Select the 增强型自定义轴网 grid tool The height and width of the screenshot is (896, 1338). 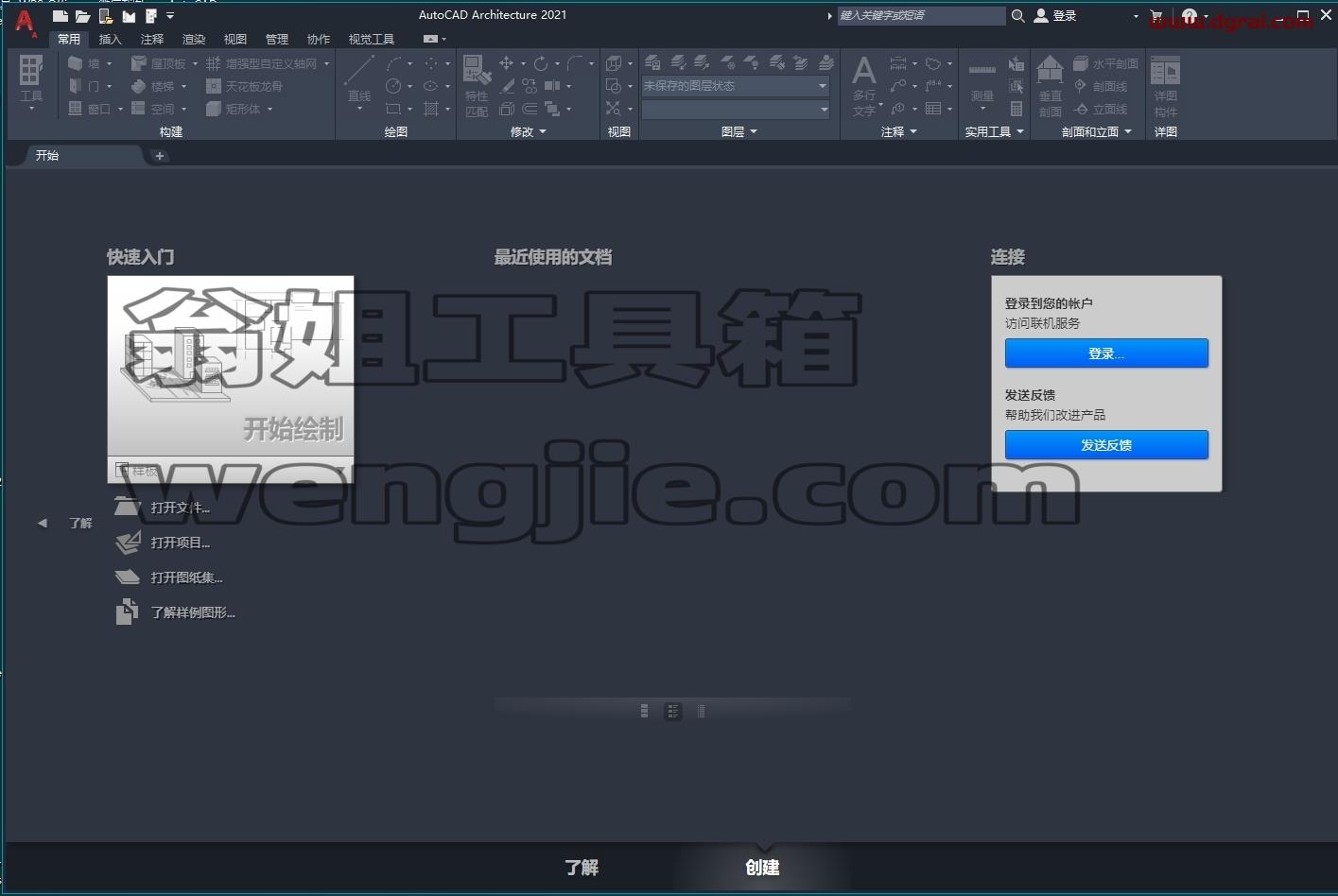(261, 63)
